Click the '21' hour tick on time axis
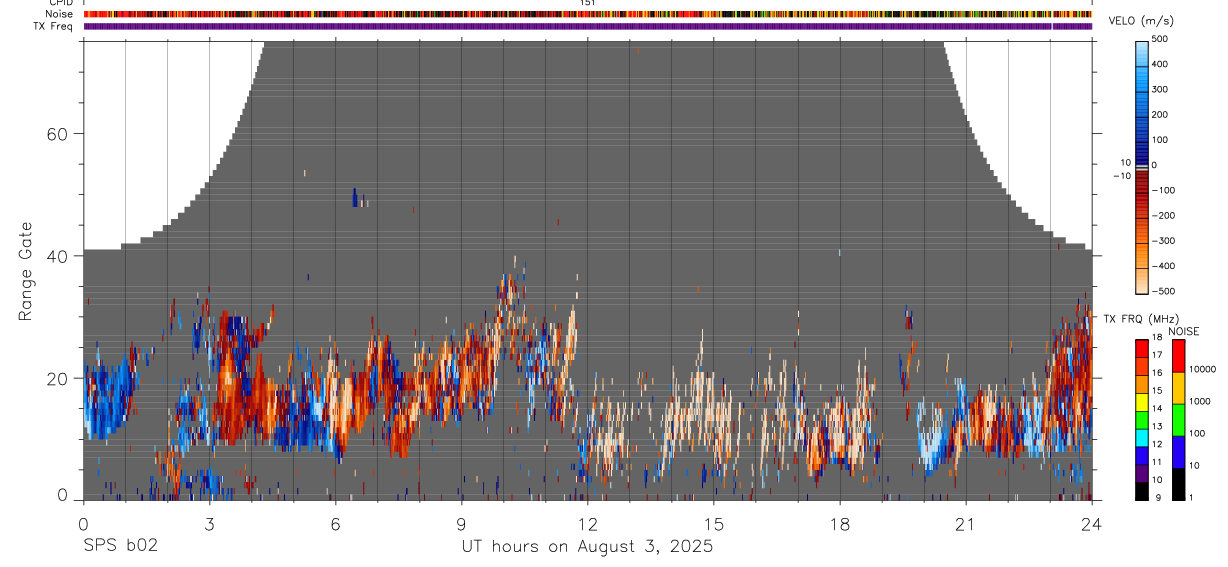The width and height of the screenshot is (1228, 567). click(x=966, y=523)
